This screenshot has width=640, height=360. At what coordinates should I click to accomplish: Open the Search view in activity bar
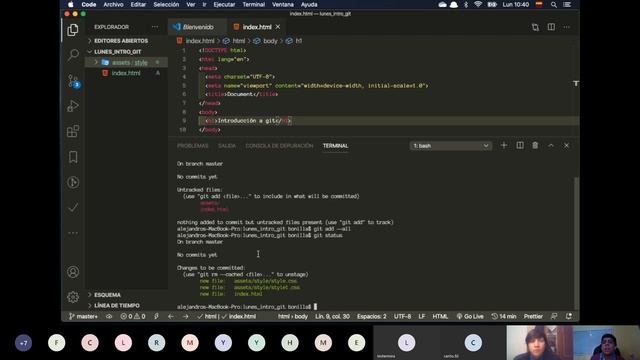tap(73, 54)
